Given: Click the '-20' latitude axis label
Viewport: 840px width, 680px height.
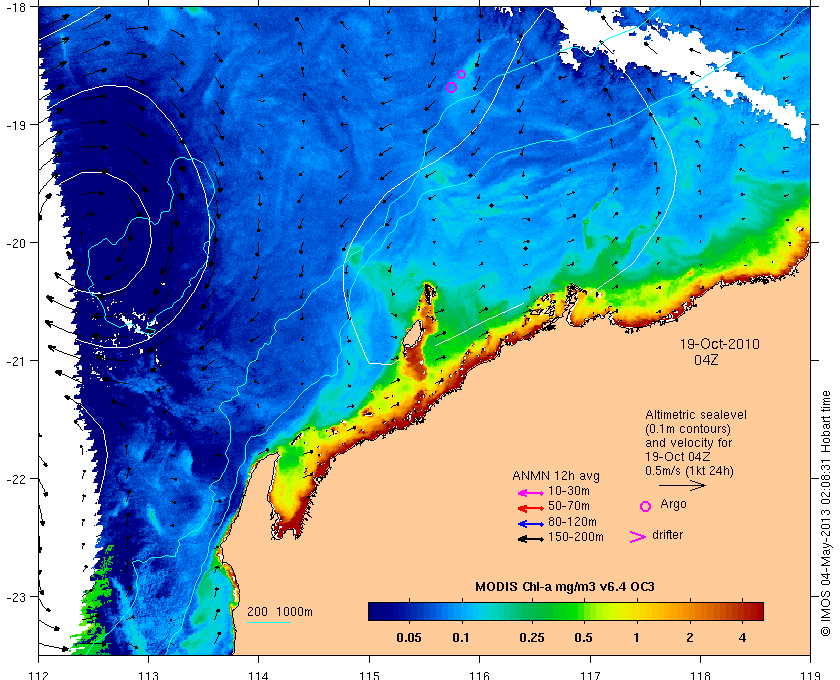Looking at the screenshot, I should [15, 243].
